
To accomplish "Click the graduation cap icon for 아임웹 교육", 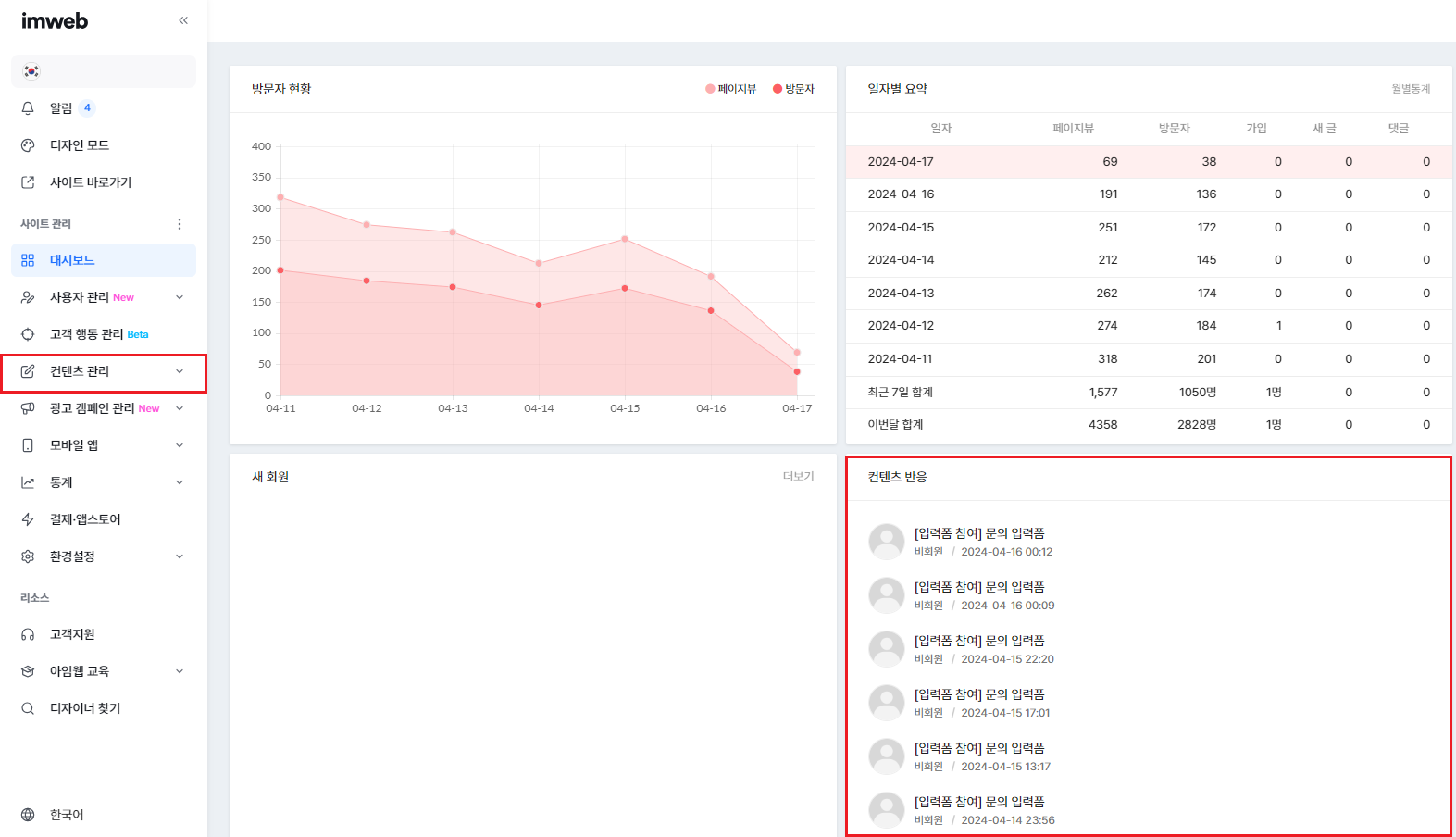I will [x=28, y=671].
